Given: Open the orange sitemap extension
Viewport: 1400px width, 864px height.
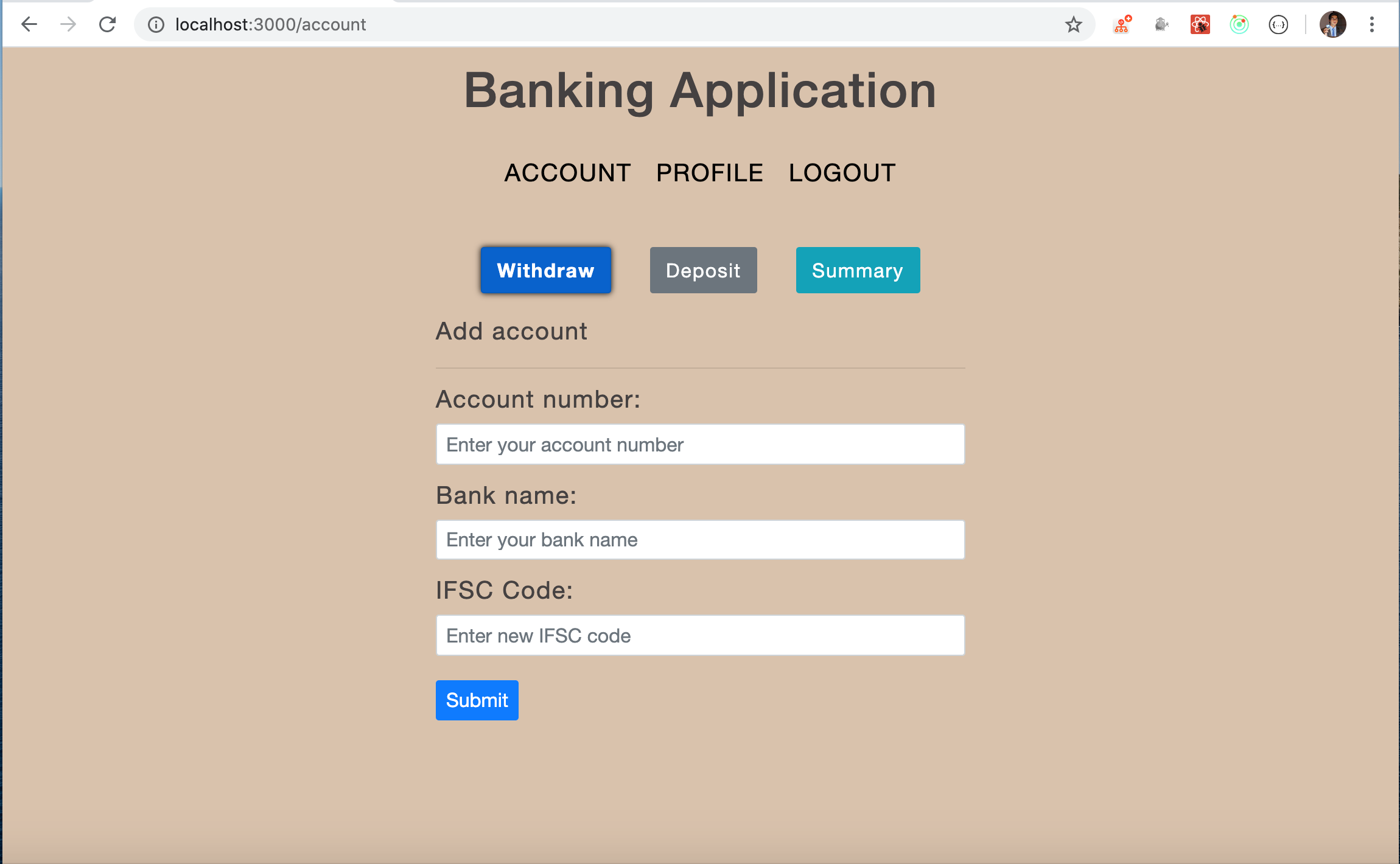Looking at the screenshot, I should click(1122, 24).
